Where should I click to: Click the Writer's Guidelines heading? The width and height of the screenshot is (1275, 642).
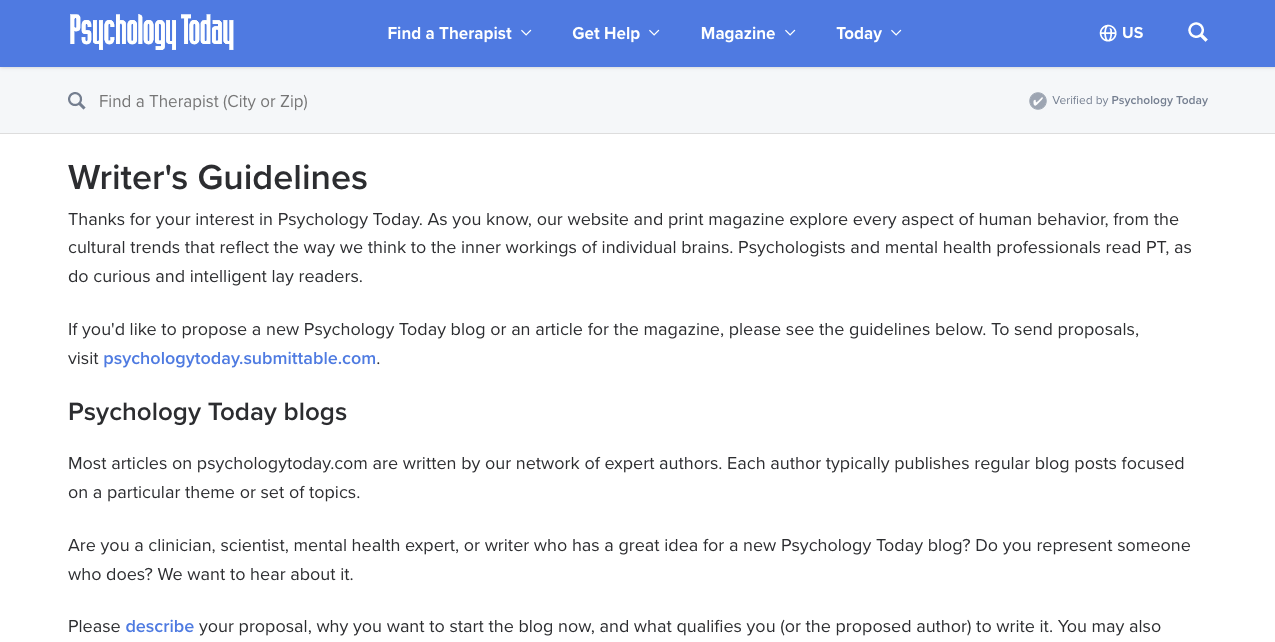[x=218, y=178]
